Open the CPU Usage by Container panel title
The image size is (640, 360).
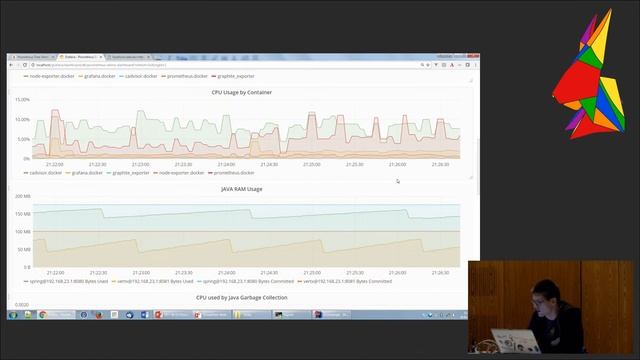pos(242,92)
